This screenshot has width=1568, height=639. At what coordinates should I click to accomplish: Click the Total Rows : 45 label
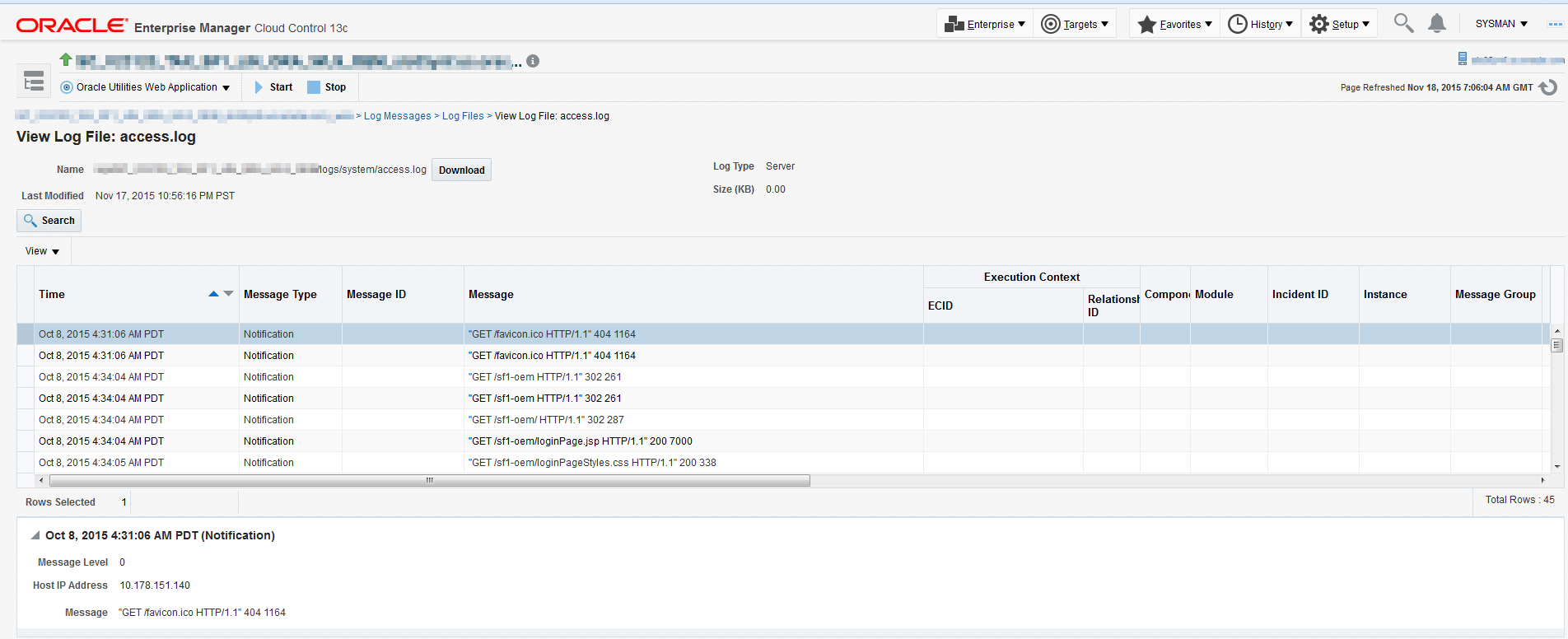pos(1519,500)
